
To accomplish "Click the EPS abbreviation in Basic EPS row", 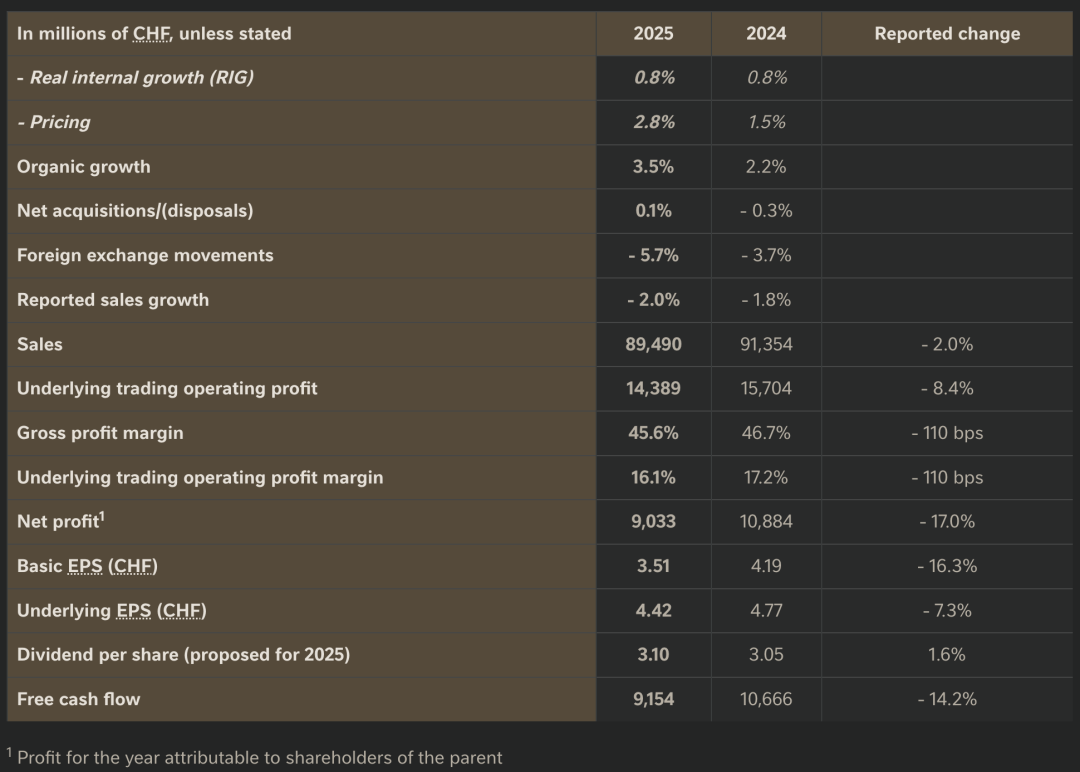I will point(85,566).
